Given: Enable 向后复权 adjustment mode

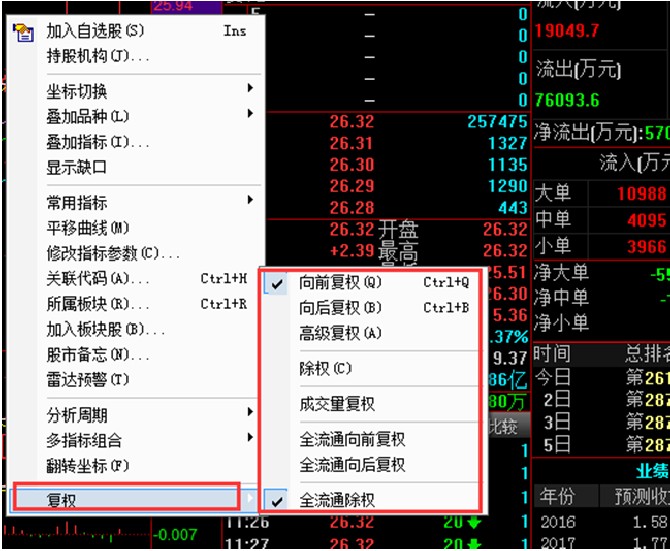Looking at the screenshot, I should coord(340,307).
